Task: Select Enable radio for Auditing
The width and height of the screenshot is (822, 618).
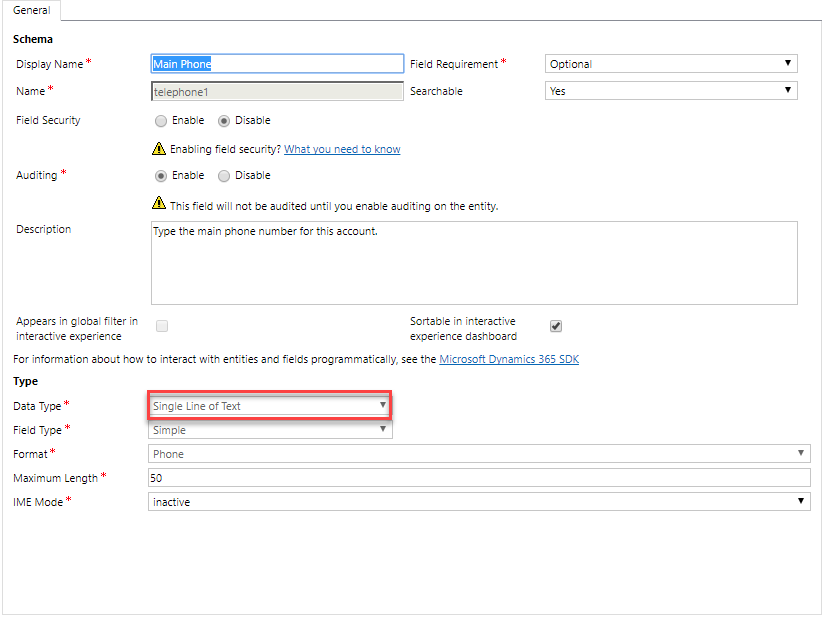Action: click(x=161, y=176)
